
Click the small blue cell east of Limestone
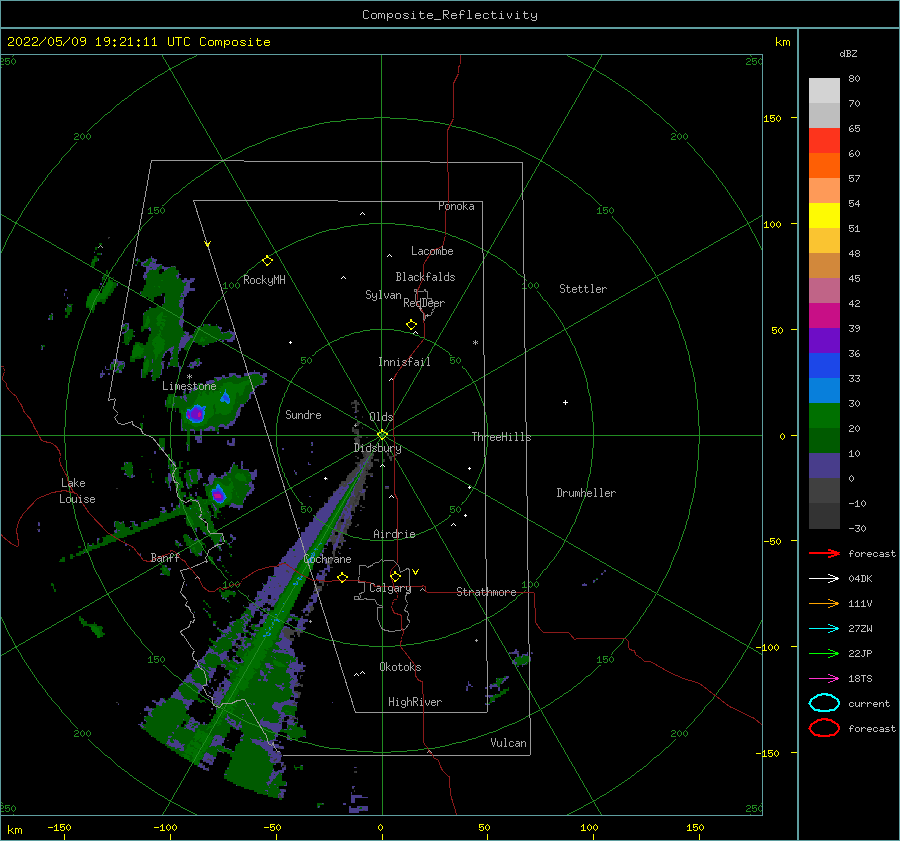(226, 397)
